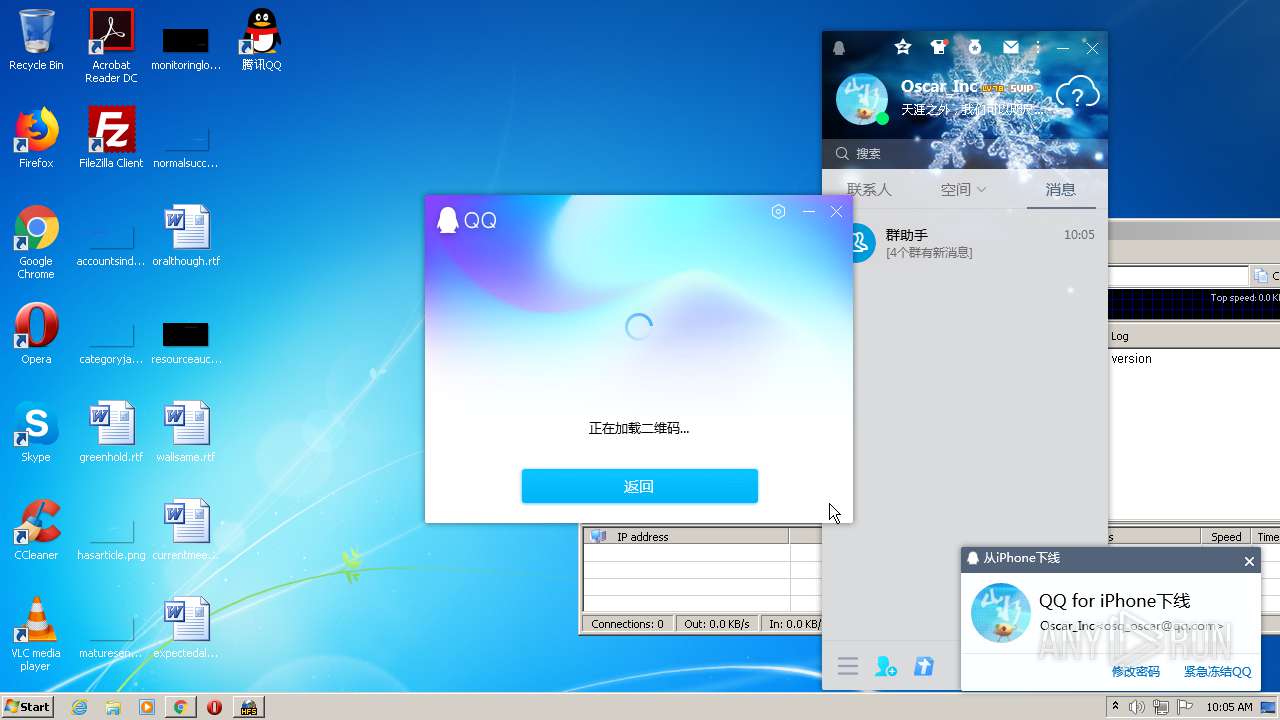Select the oralthough.rtf file icon
The image size is (1280, 720).
click(186, 236)
